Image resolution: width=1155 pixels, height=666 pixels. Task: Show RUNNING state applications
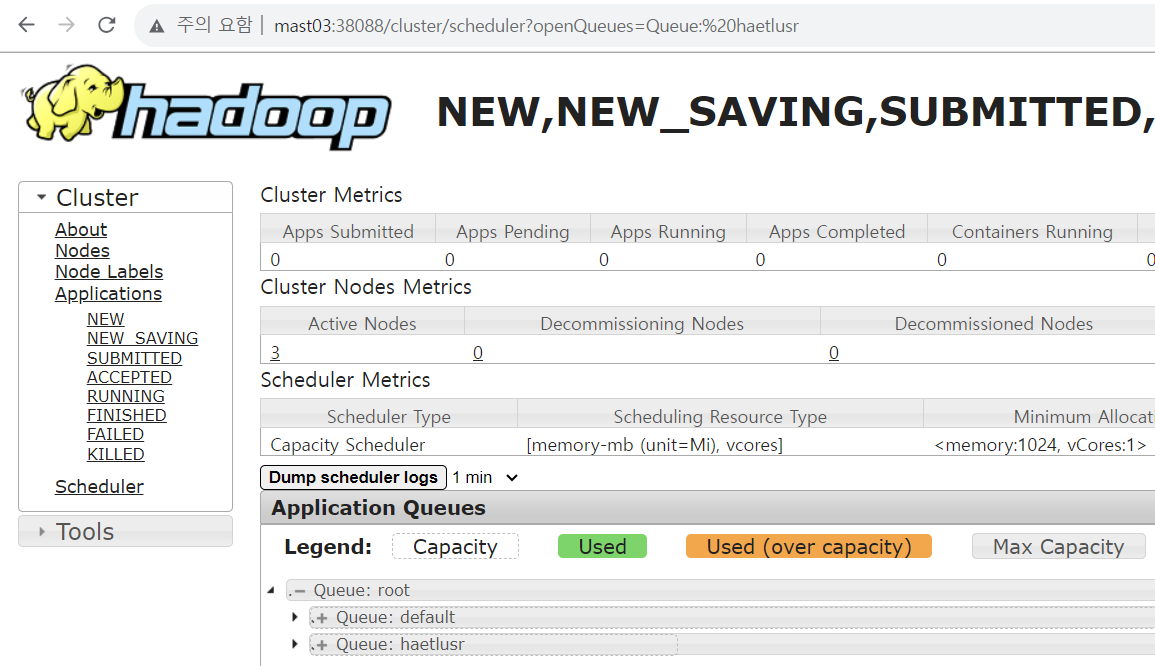[x=125, y=396]
